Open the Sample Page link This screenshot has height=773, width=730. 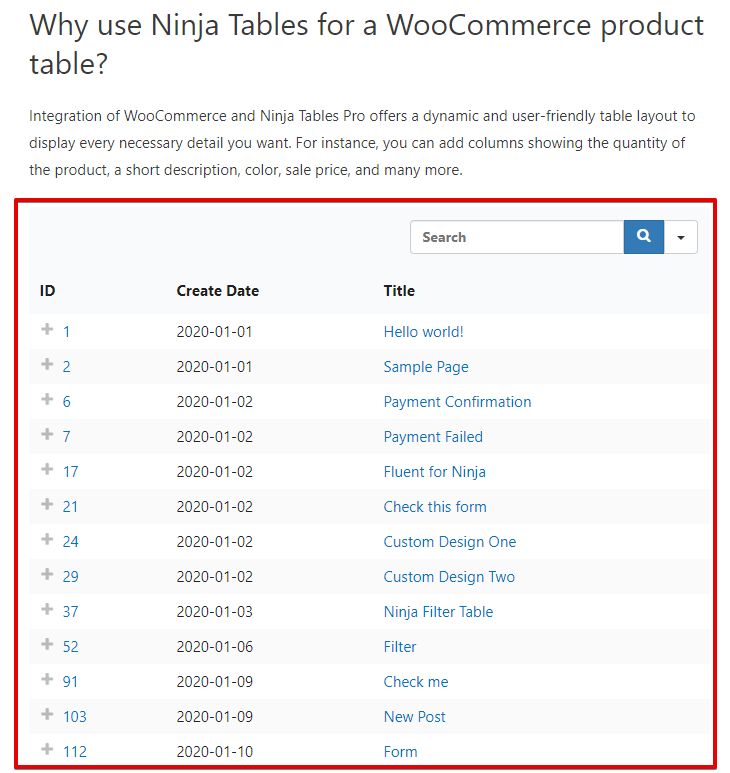(x=426, y=367)
